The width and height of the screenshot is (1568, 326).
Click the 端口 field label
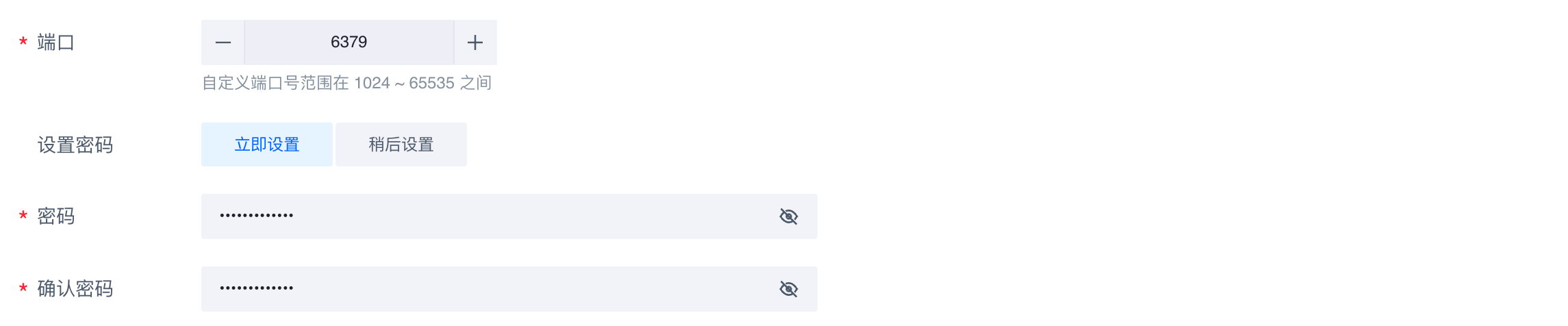tap(56, 42)
